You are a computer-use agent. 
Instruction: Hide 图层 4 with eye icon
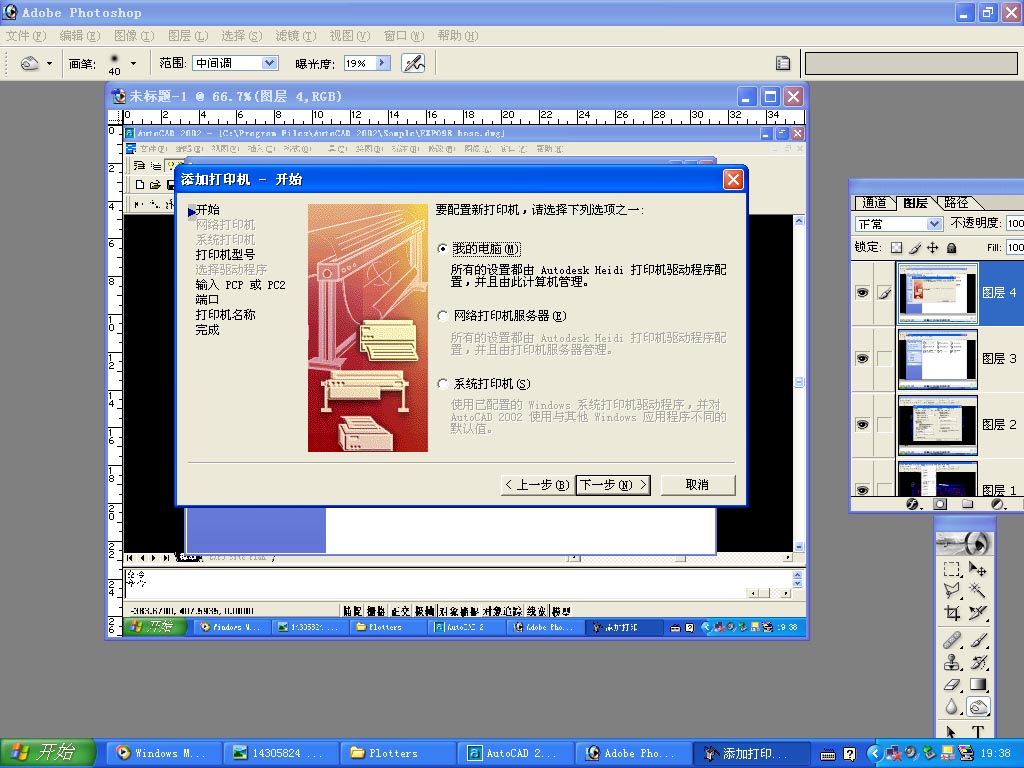click(862, 293)
